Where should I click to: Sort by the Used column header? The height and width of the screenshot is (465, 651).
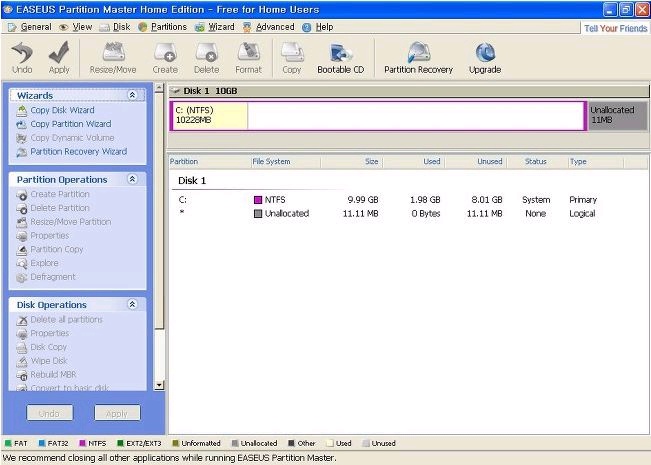click(414, 162)
